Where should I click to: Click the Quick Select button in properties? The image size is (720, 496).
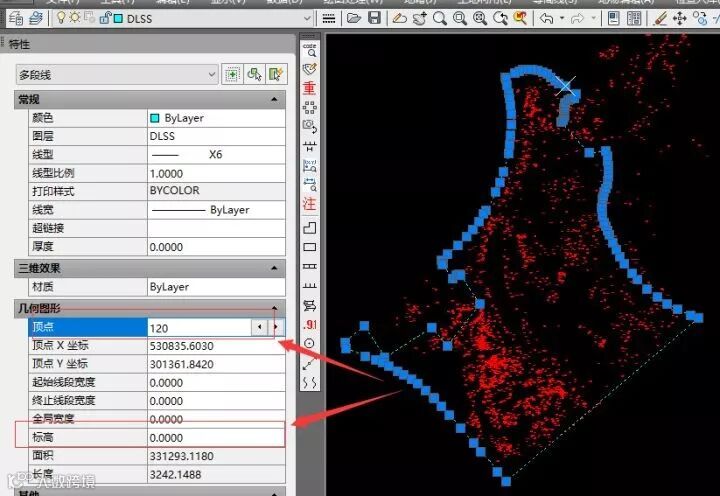[276, 74]
